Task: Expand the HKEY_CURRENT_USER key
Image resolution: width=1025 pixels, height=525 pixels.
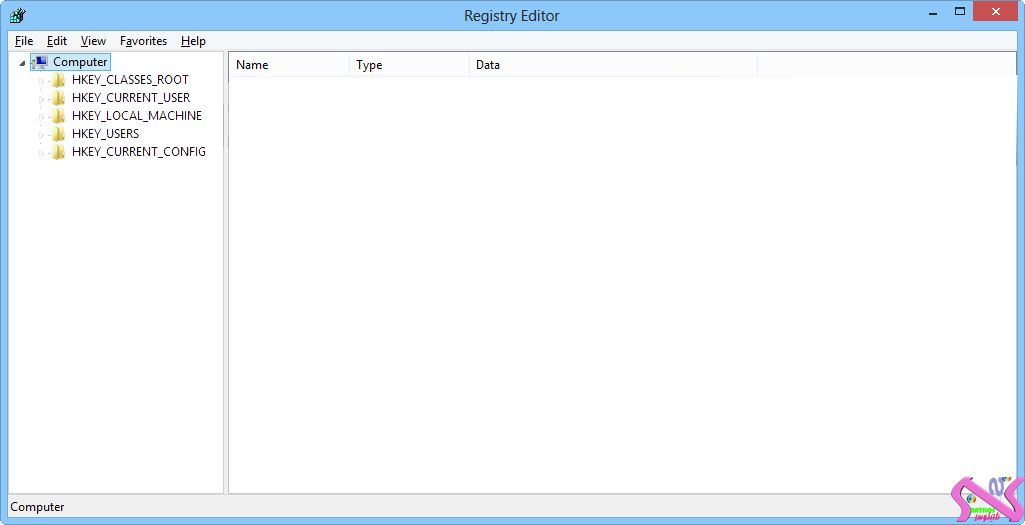Action: point(41,99)
